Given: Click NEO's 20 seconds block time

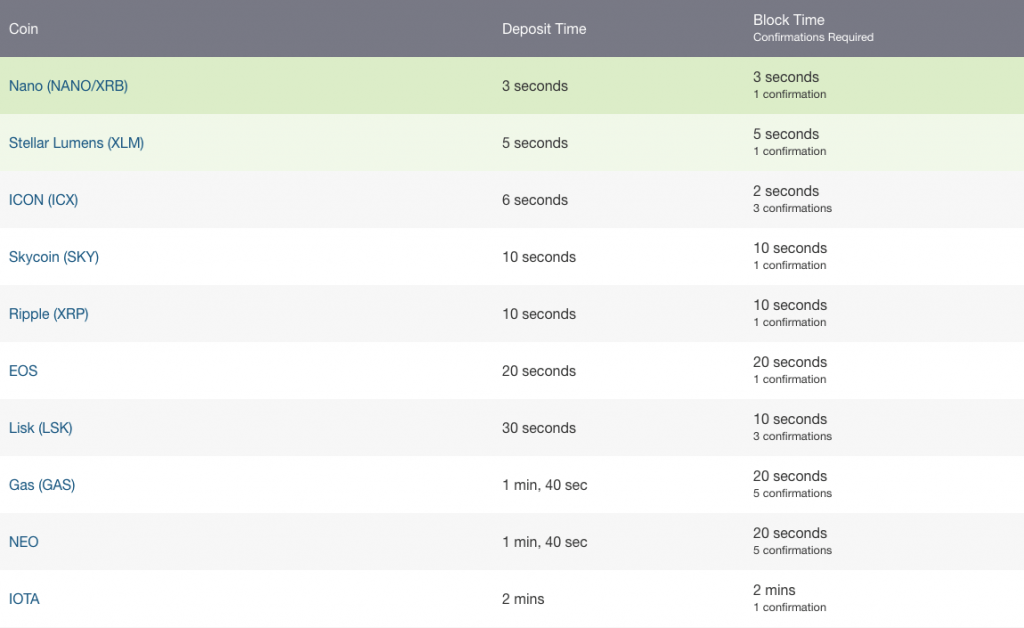Looking at the screenshot, I should (x=790, y=533).
